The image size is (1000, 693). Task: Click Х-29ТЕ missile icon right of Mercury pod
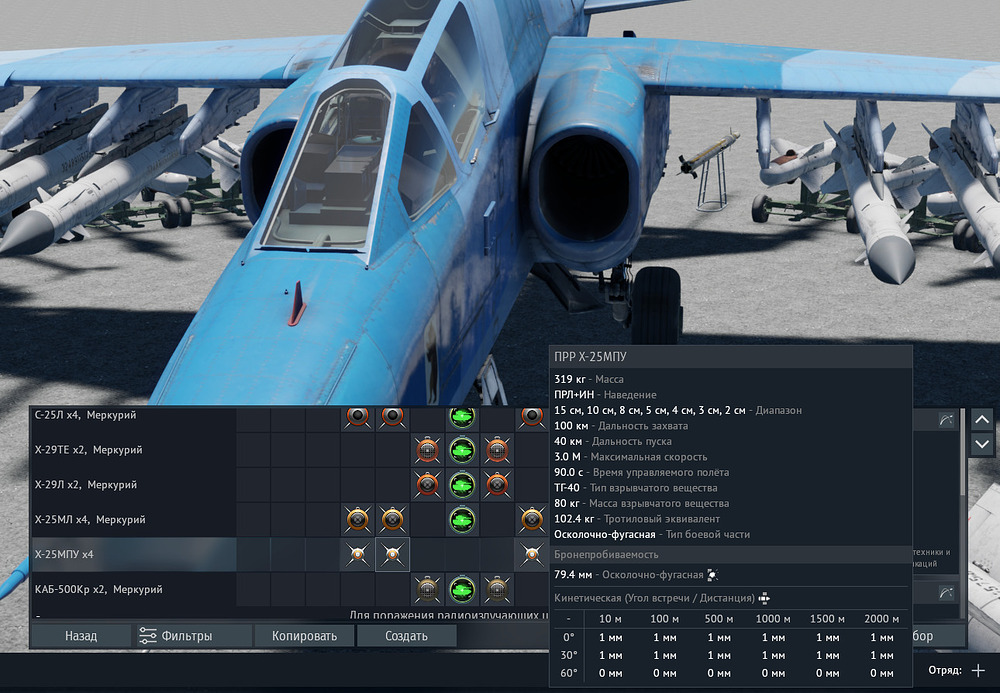click(x=497, y=450)
